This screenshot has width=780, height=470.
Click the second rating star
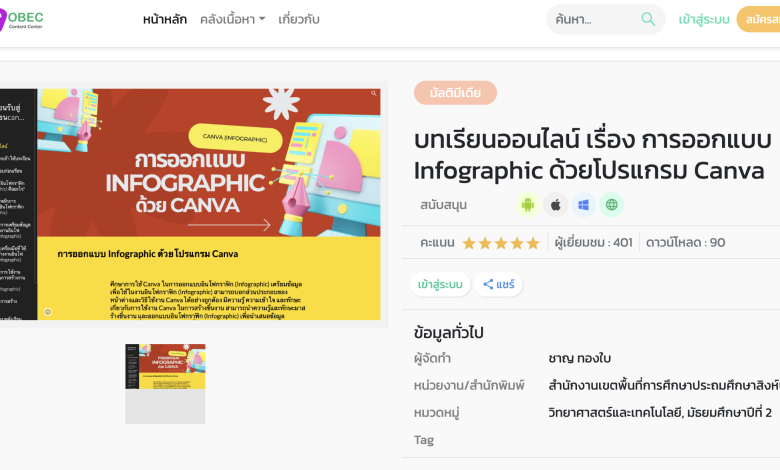[x=485, y=243]
